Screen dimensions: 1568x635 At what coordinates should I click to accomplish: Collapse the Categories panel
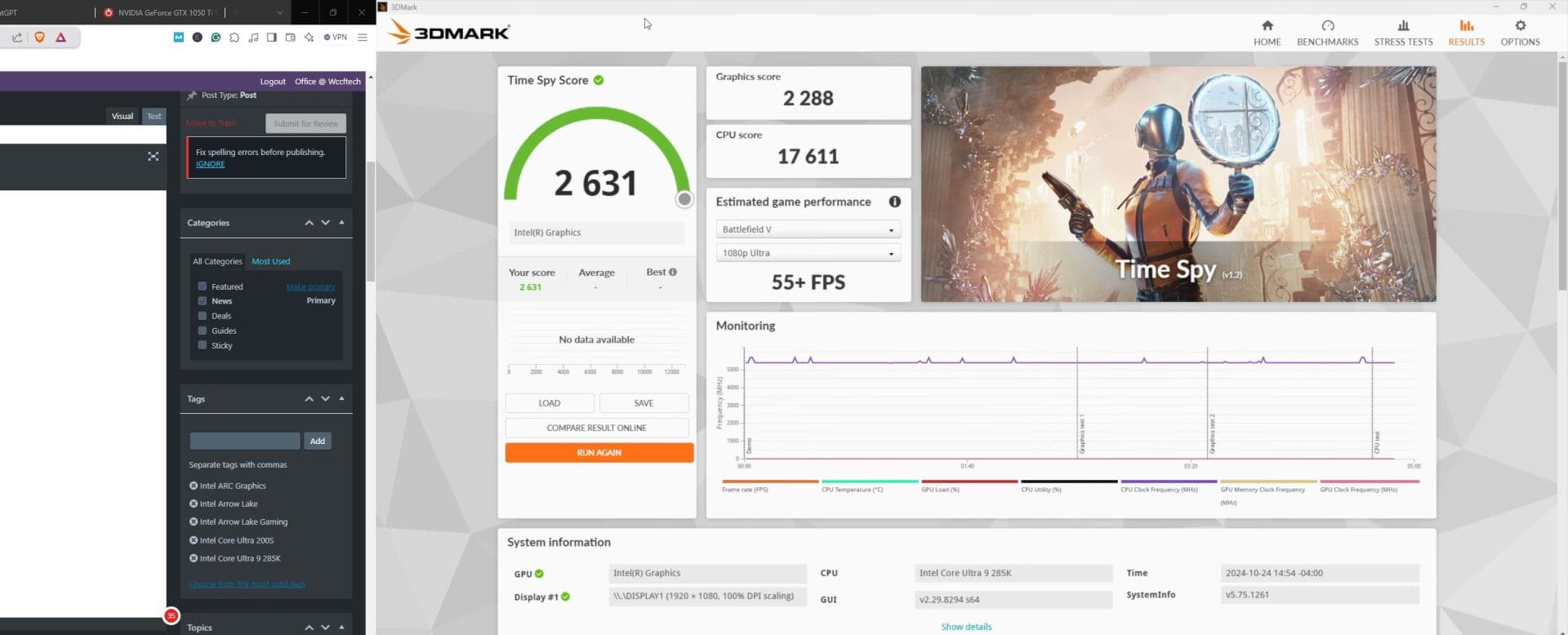tap(341, 223)
